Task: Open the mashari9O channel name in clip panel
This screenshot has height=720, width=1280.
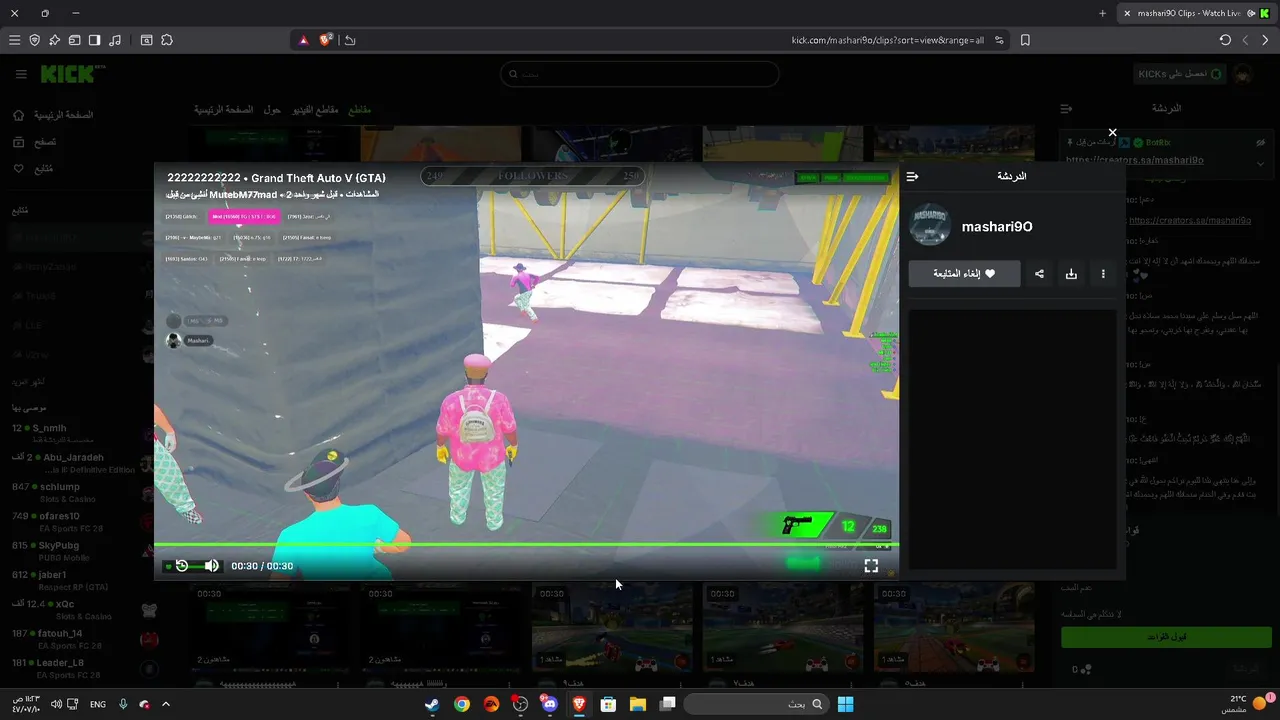Action: click(997, 227)
